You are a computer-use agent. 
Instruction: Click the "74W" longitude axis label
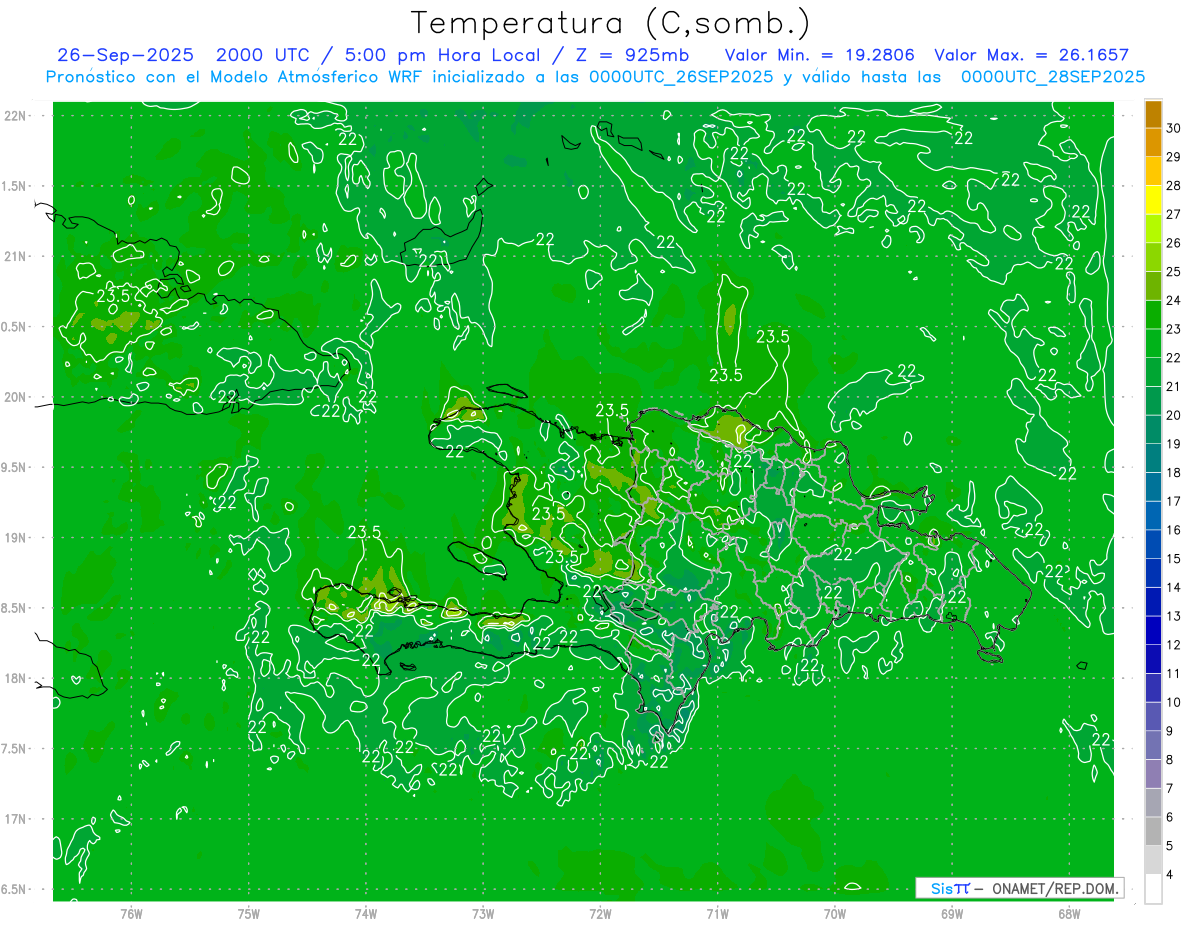click(x=365, y=914)
